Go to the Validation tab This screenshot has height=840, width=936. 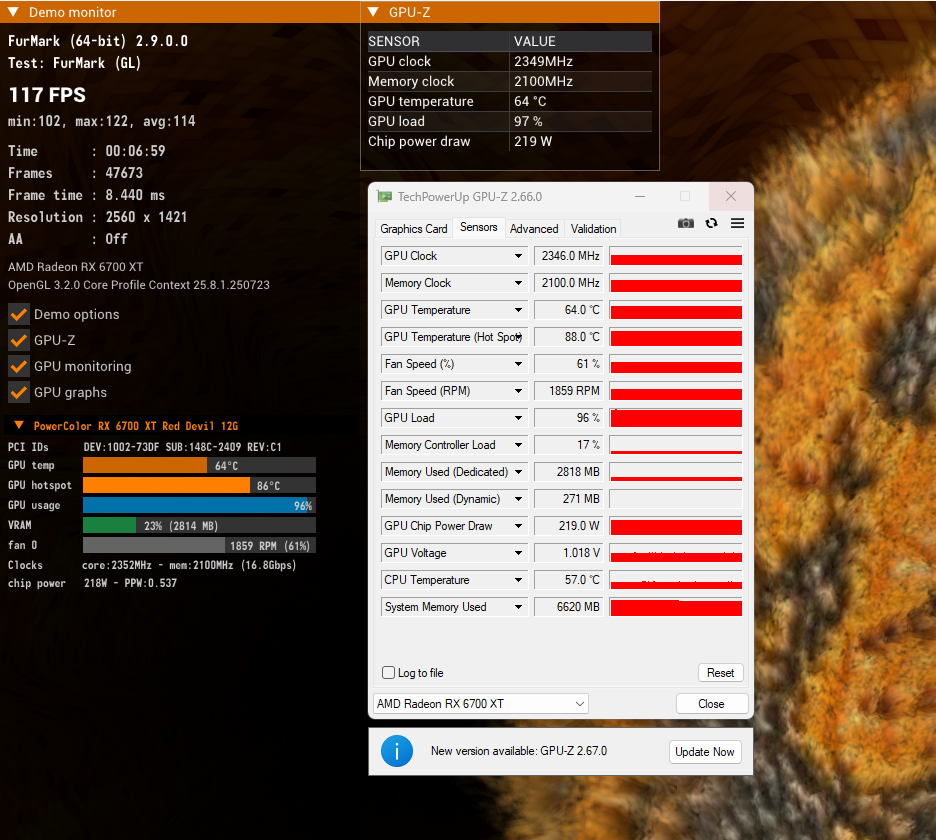tap(593, 229)
